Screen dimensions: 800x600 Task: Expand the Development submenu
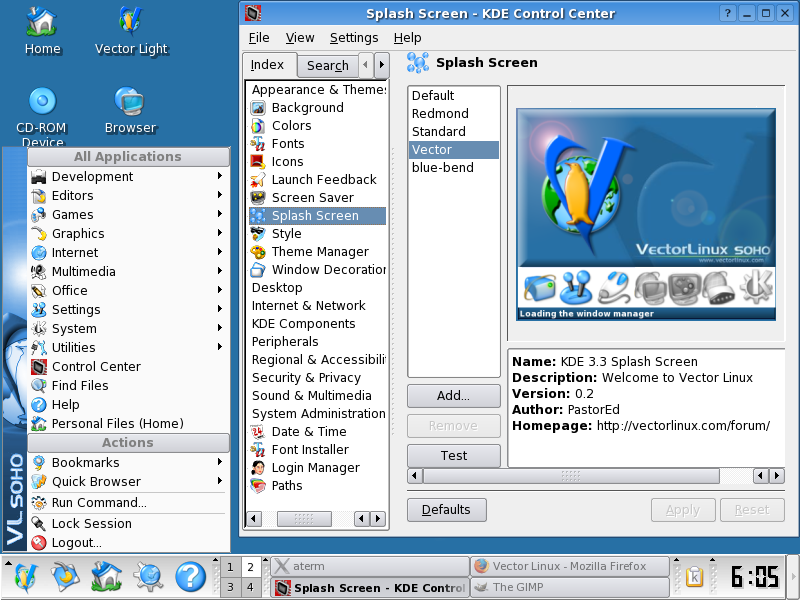92,176
